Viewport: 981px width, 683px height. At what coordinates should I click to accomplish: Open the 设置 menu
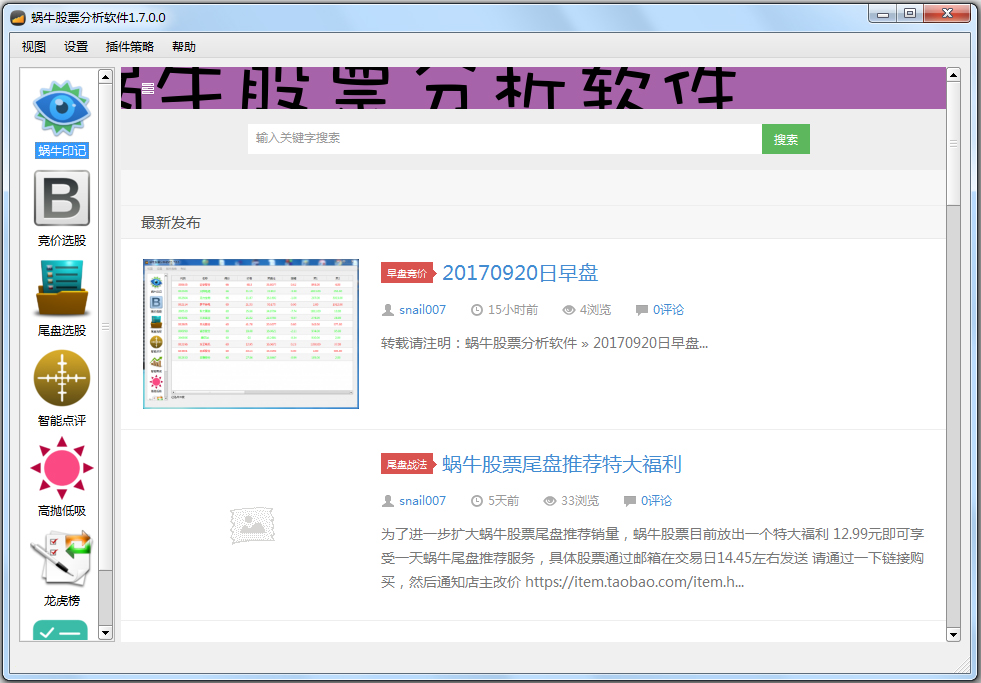pos(76,46)
